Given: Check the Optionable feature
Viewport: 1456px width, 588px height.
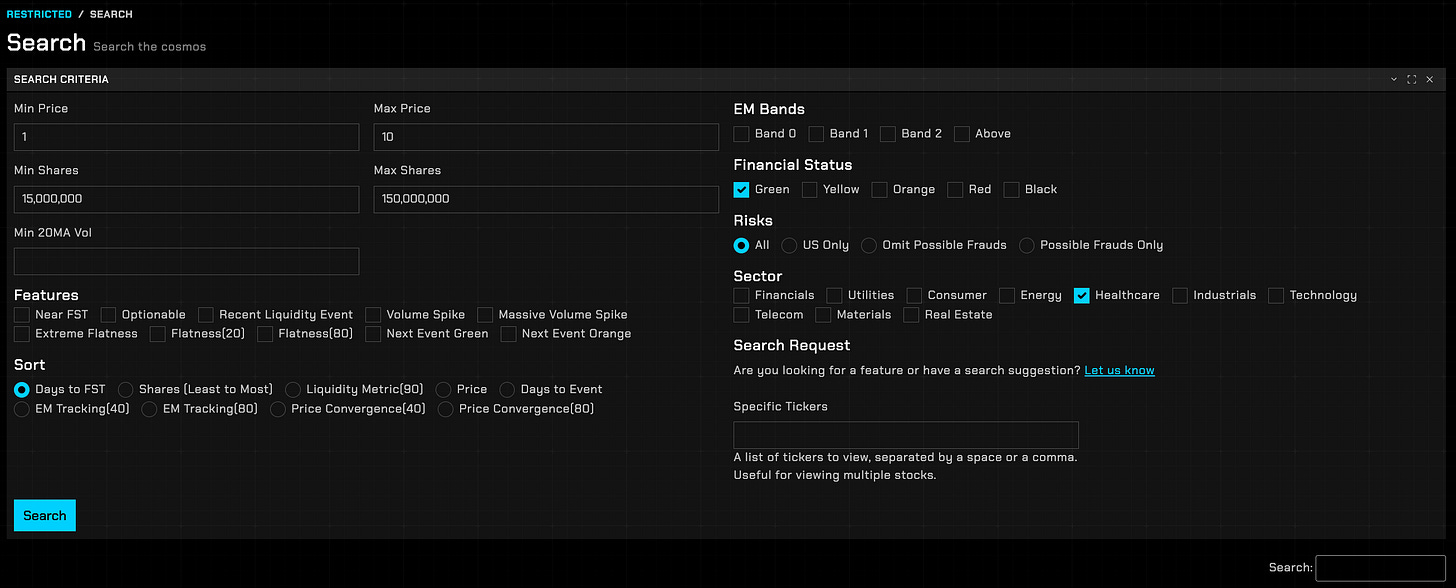Looking at the screenshot, I should pos(109,315).
